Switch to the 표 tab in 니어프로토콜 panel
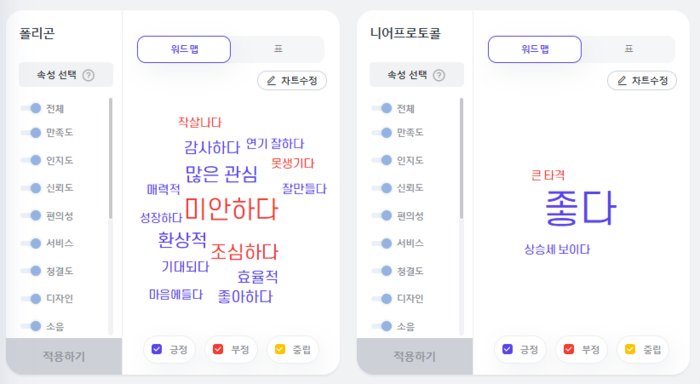700x384 pixels. (629, 49)
